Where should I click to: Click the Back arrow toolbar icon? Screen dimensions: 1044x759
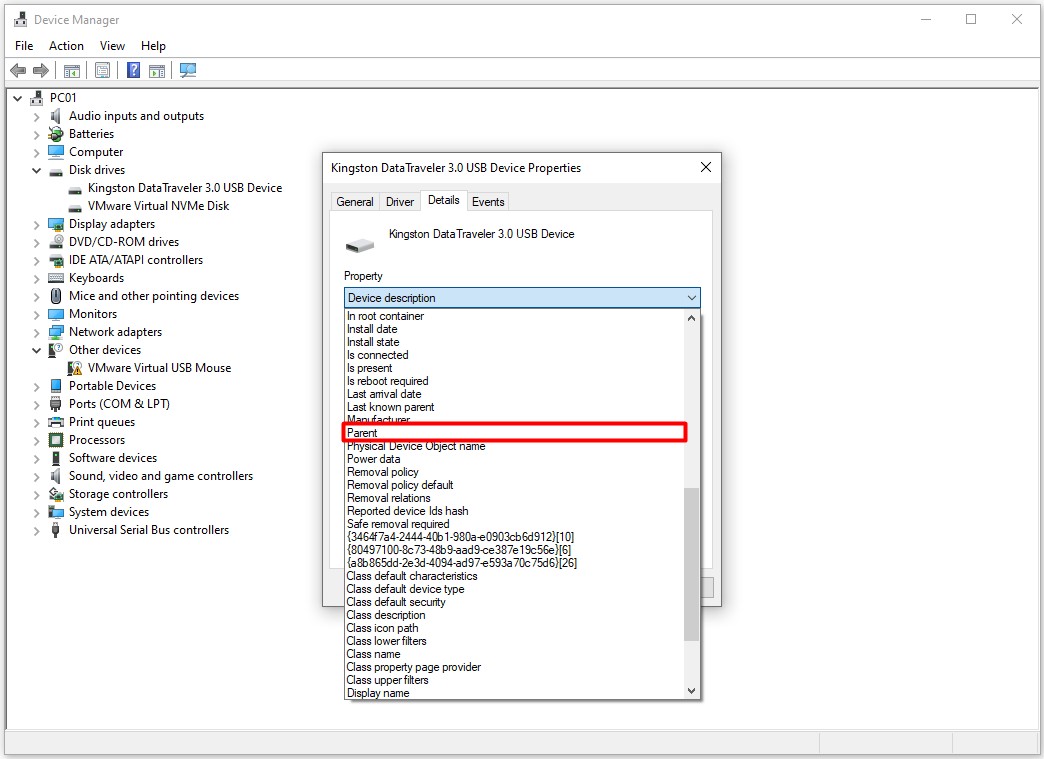point(19,70)
